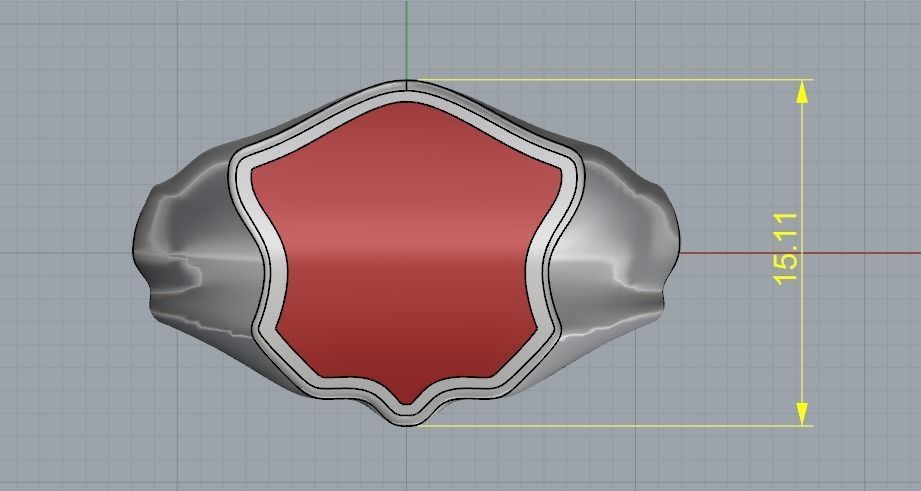Select the 15.11 dimension text
The image size is (921, 491).
pos(786,250)
